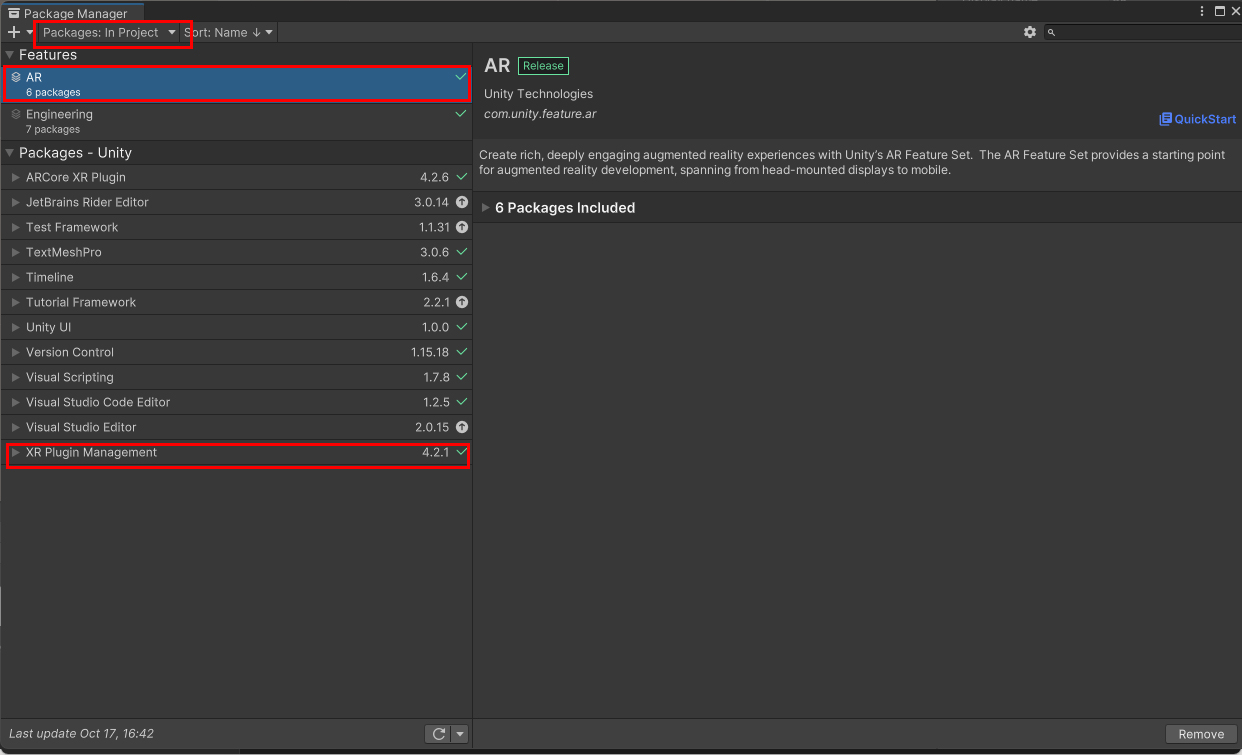
Task: Expand Timeline versions arrow
Action: 15,277
